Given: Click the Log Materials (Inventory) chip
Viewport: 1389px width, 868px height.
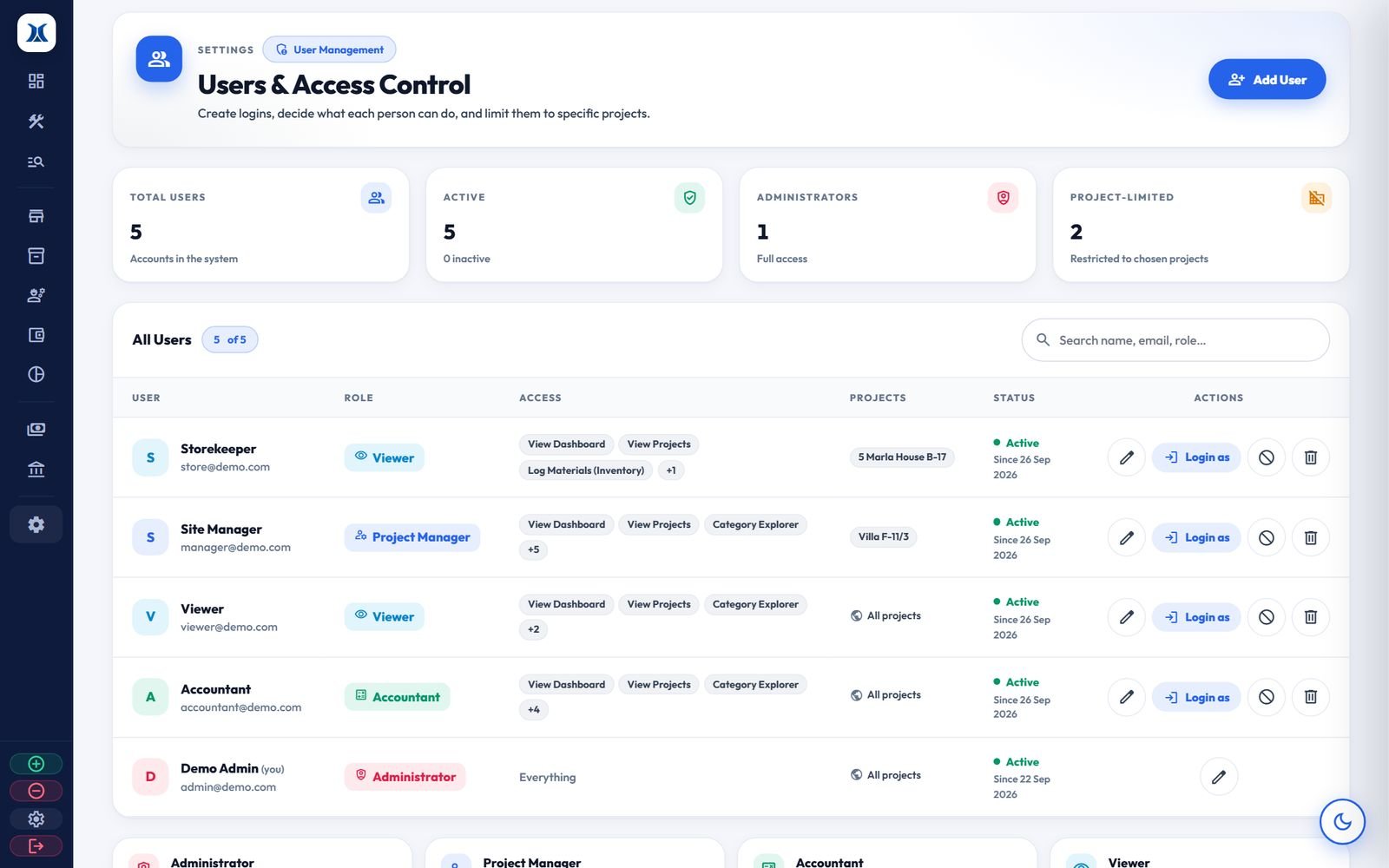Looking at the screenshot, I should [586, 470].
